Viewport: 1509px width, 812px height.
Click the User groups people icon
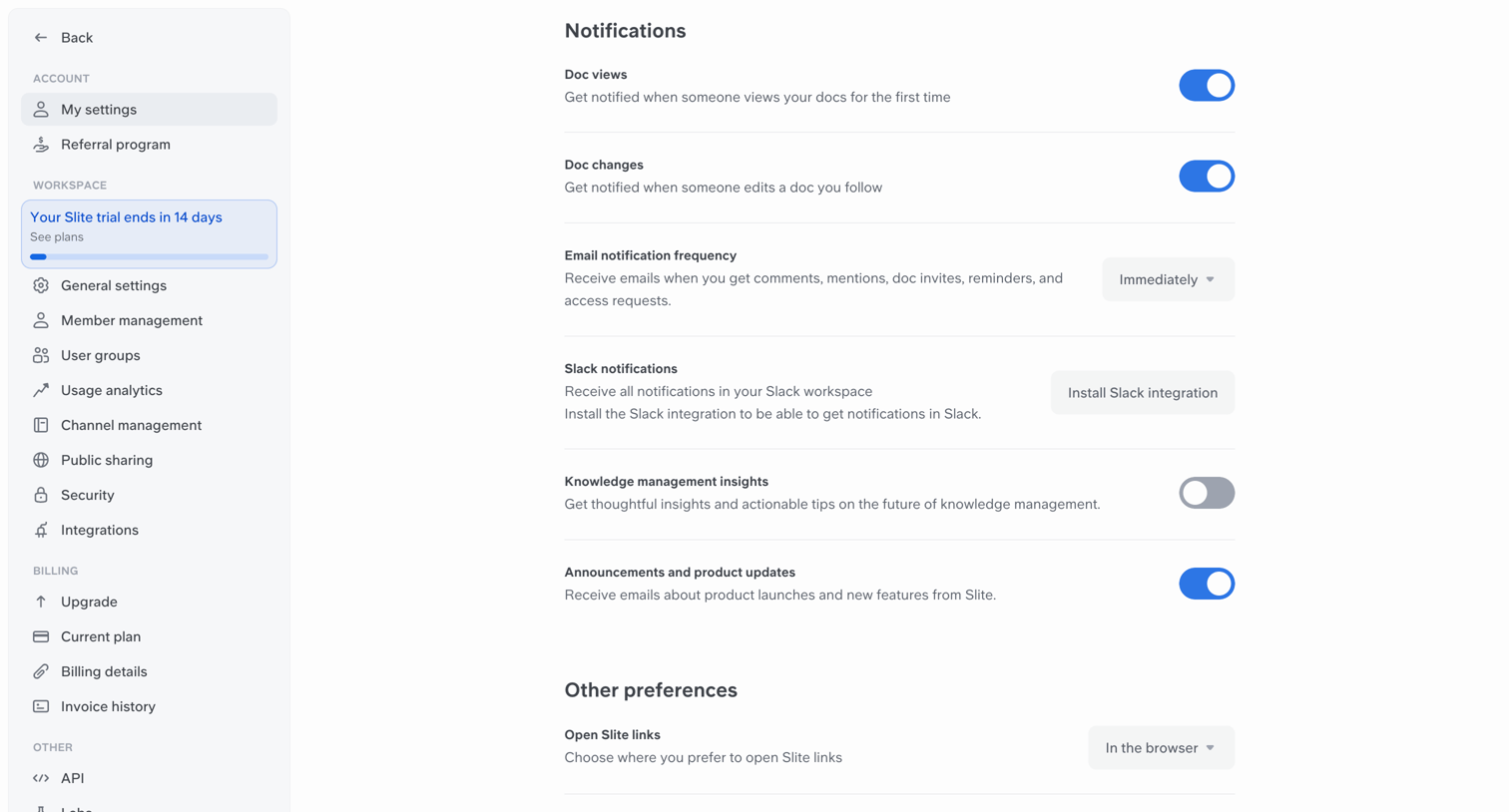(x=41, y=355)
